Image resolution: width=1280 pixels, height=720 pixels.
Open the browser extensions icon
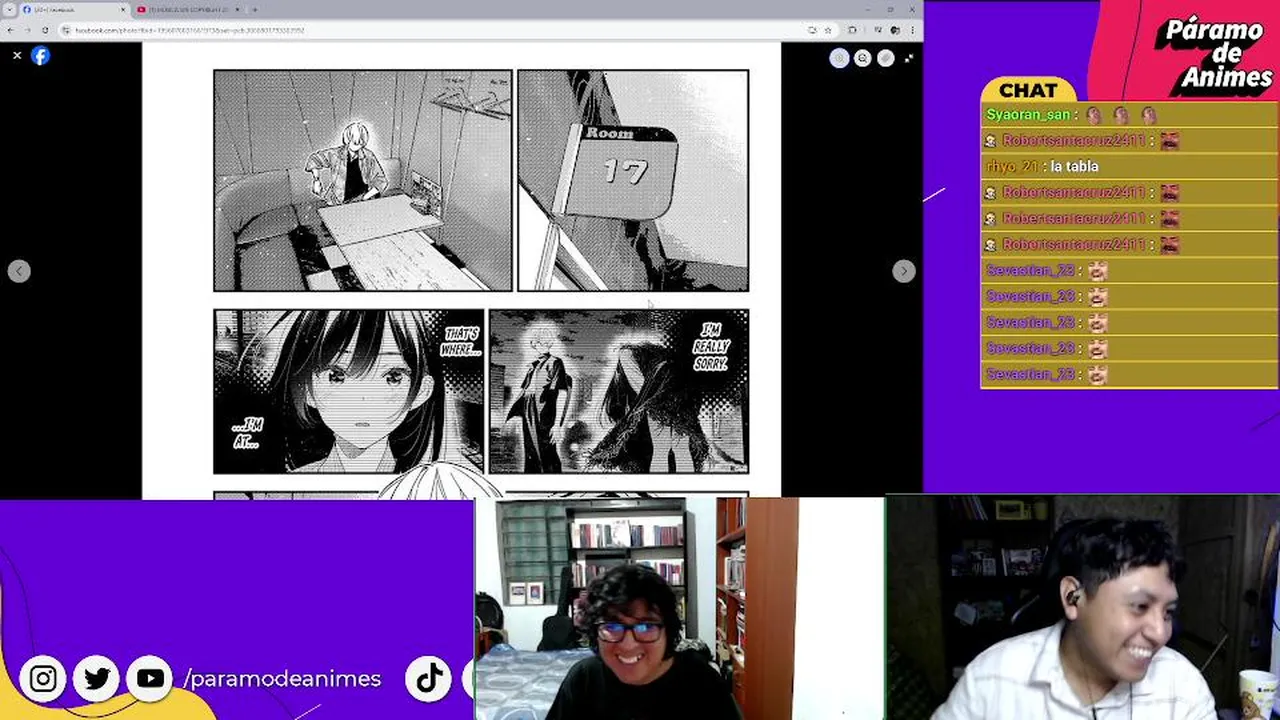(852, 30)
